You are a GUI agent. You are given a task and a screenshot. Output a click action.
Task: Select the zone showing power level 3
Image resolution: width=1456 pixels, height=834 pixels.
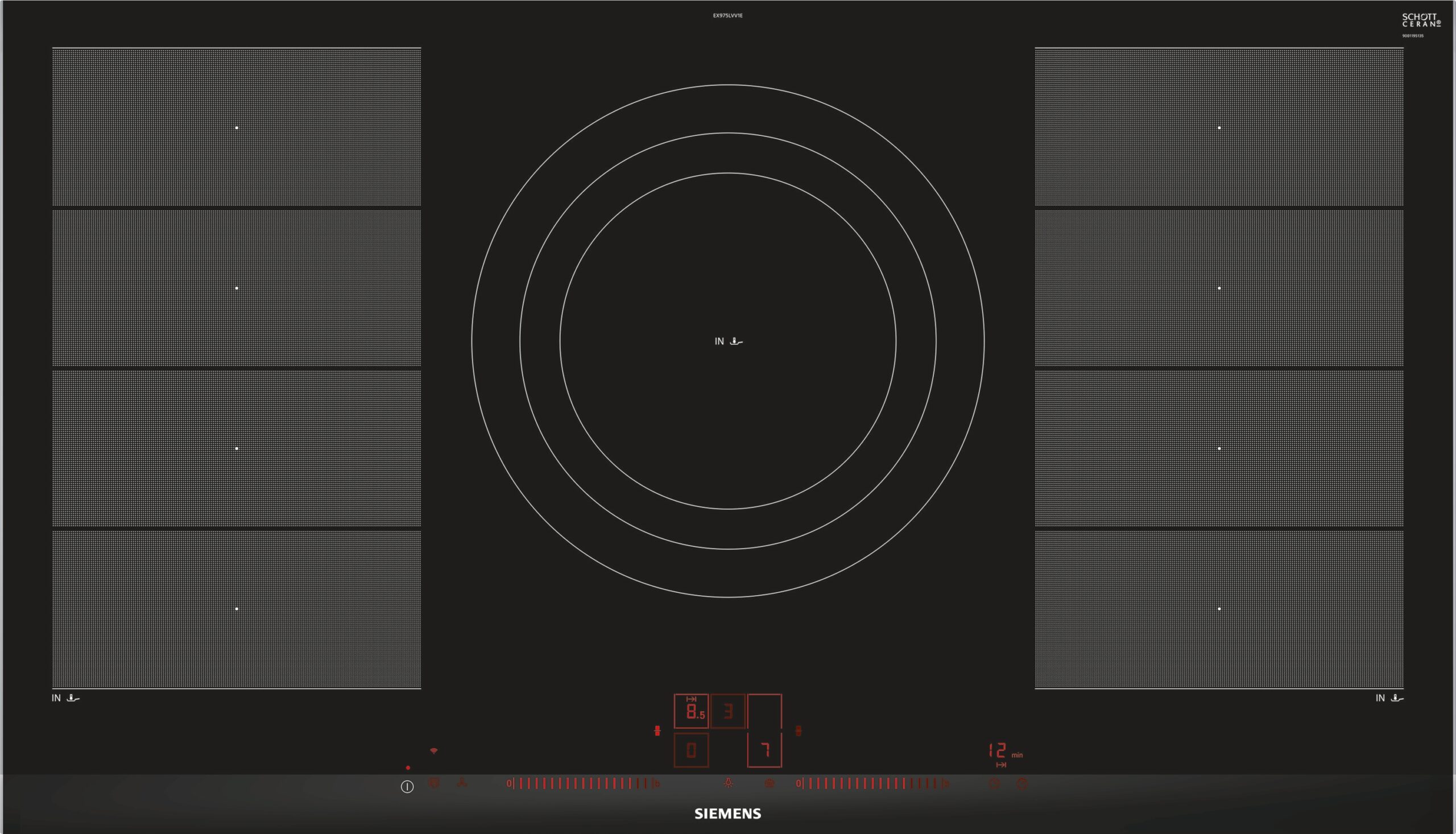tap(729, 712)
